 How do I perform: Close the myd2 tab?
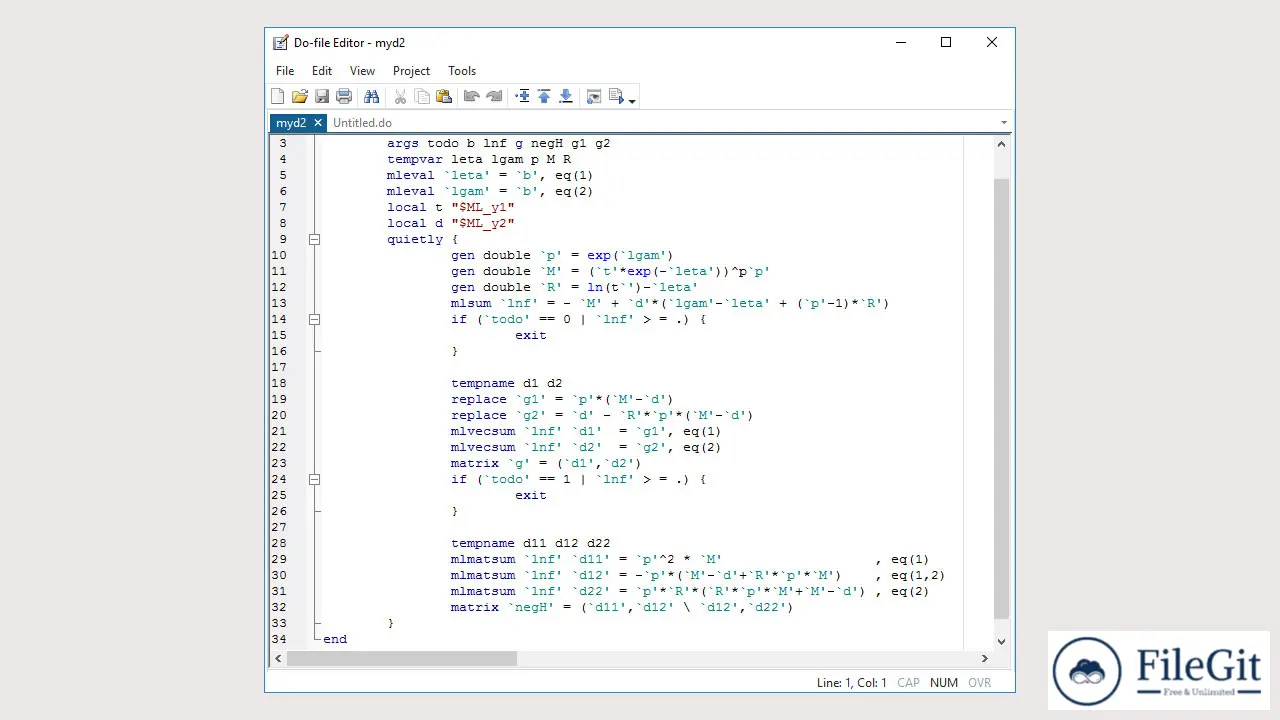pyautogui.click(x=318, y=122)
